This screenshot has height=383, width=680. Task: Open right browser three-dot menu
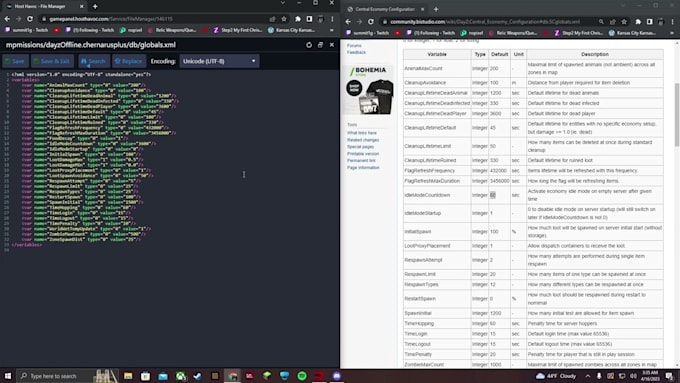pyautogui.click(x=673, y=22)
